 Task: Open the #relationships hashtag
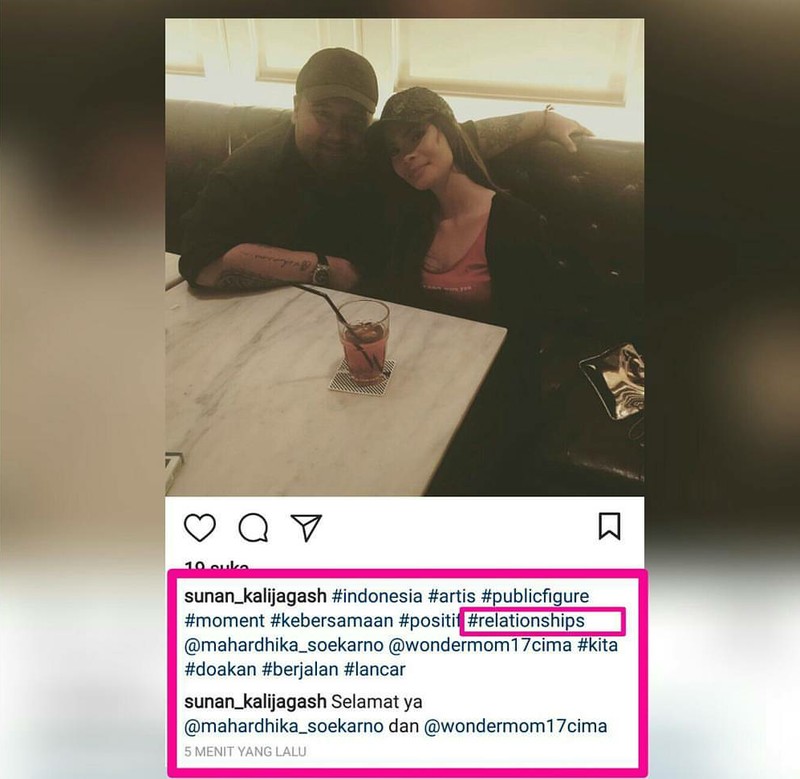click(x=526, y=621)
